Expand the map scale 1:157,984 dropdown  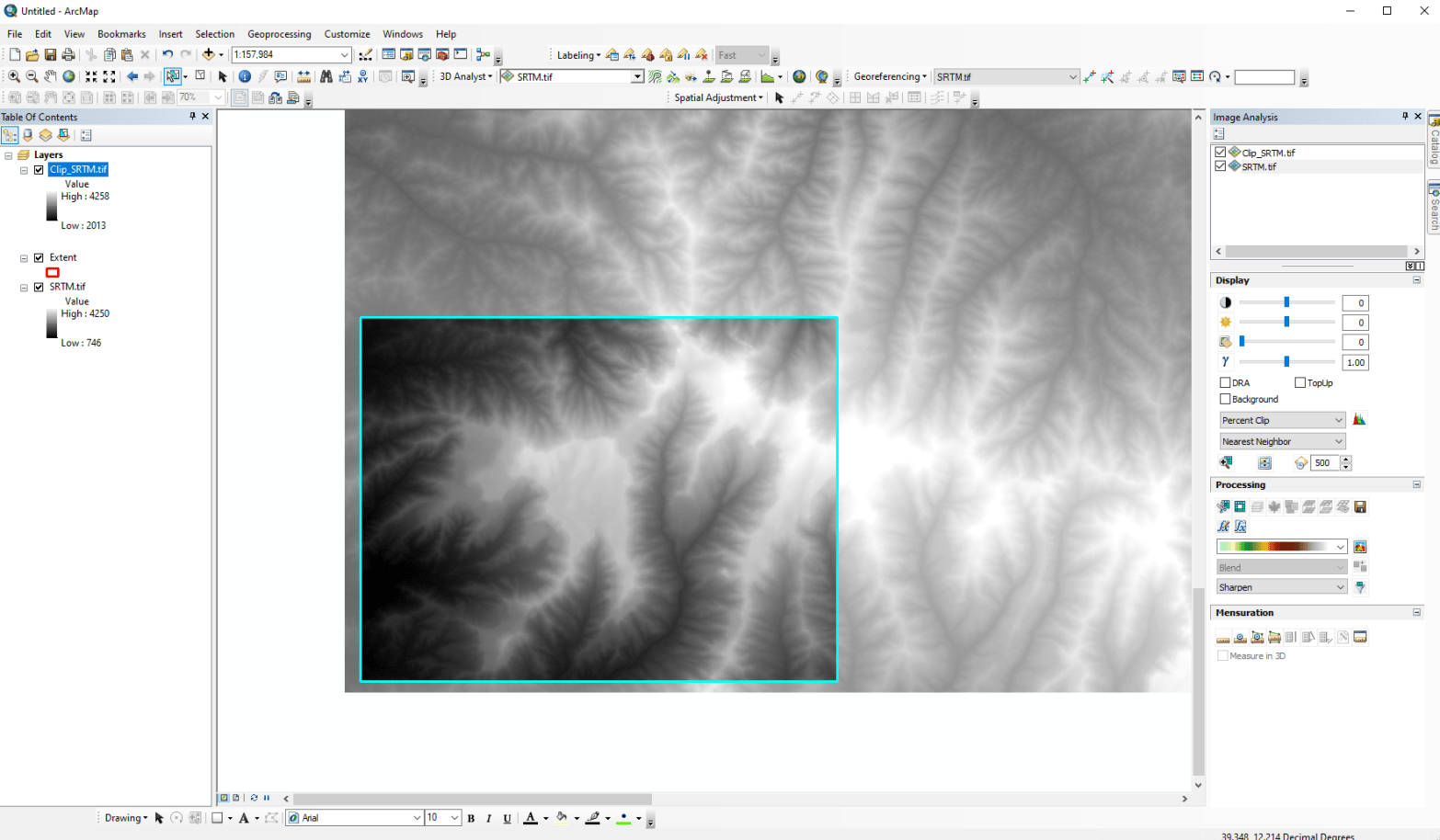coord(345,55)
